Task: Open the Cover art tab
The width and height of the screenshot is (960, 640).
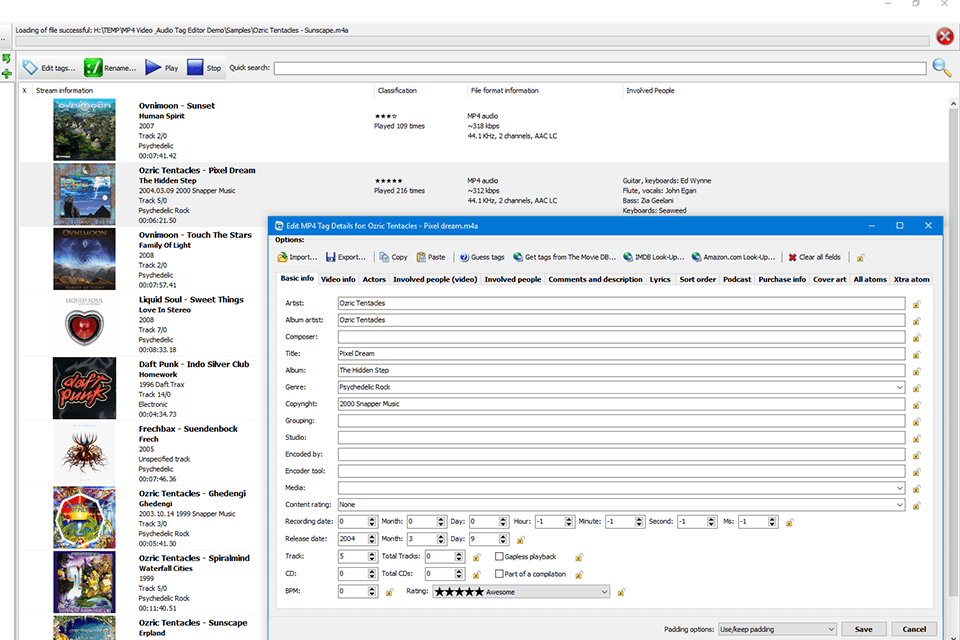Action: tap(829, 280)
